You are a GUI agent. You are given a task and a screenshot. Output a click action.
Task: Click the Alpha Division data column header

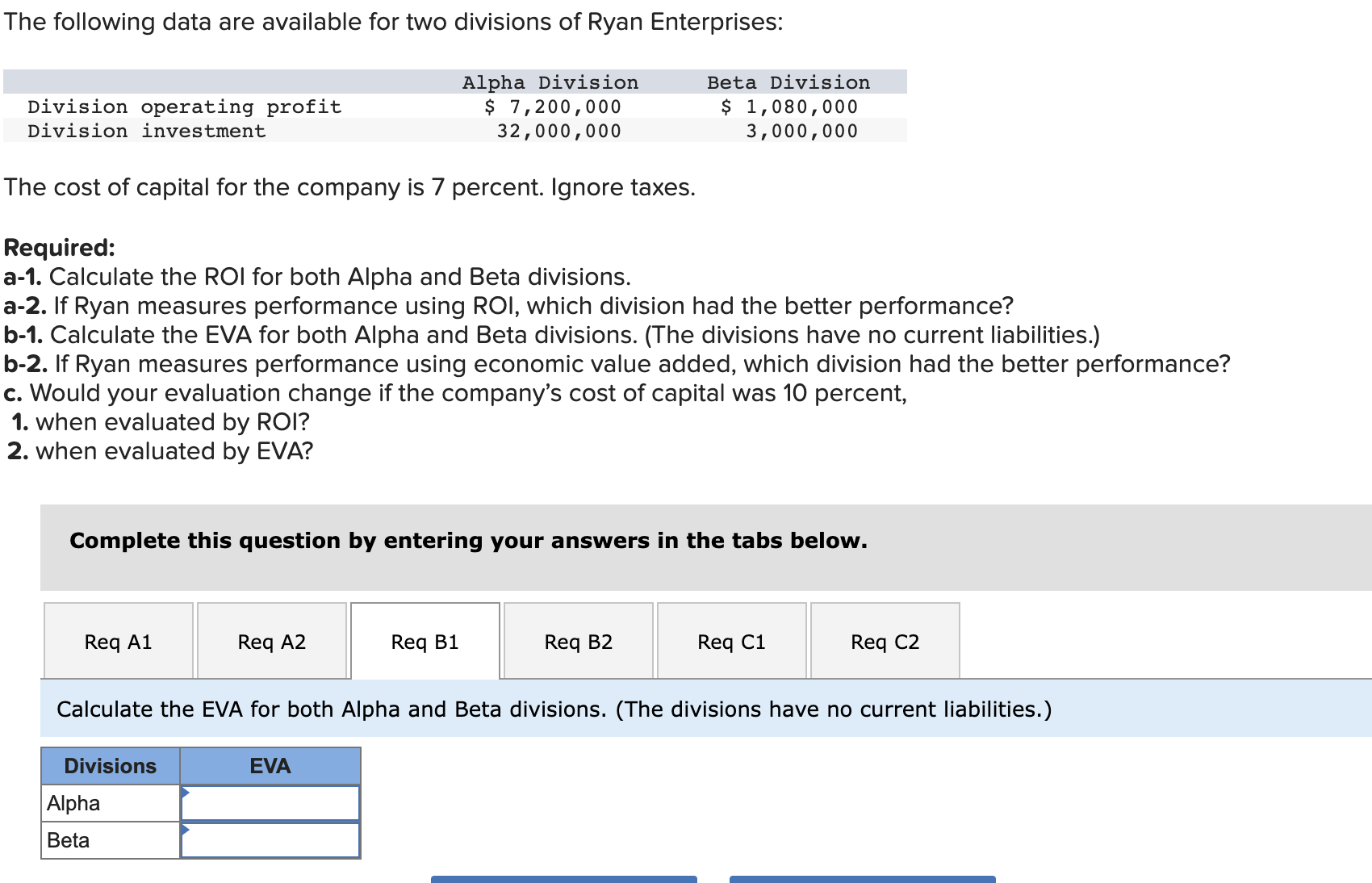click(x=550, y=82)
